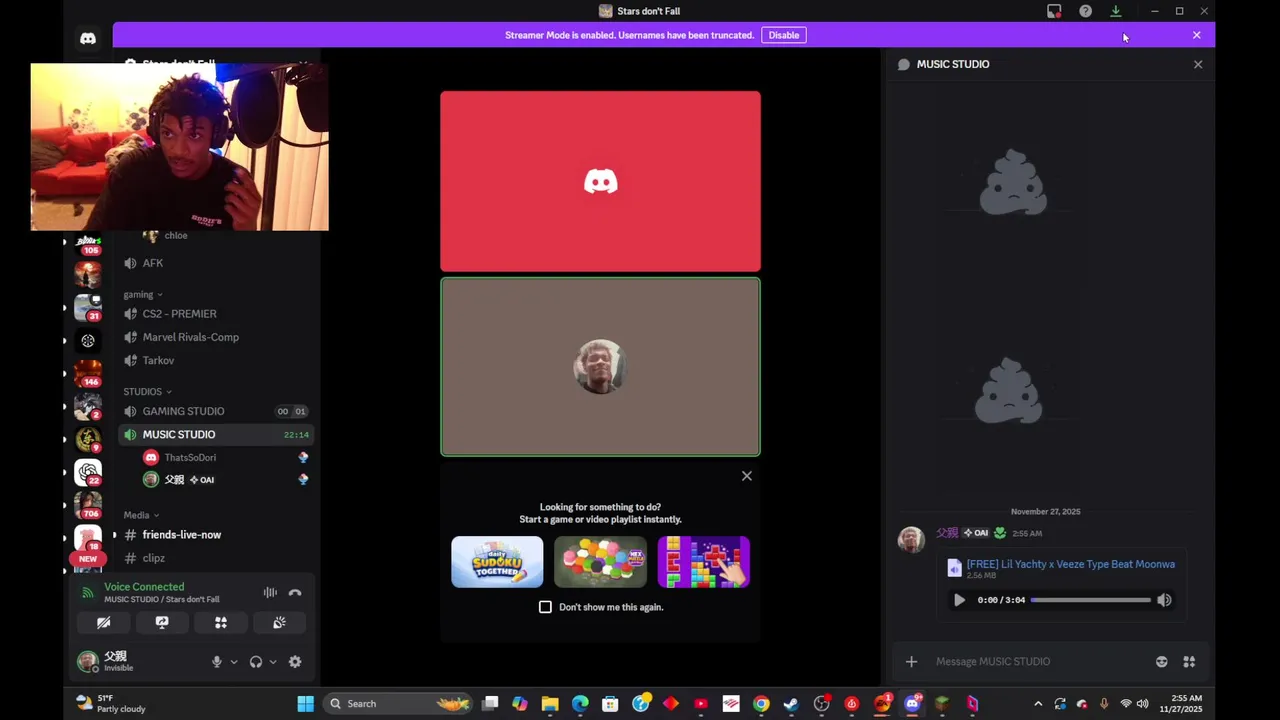Open User Settings gear
Screen dimensions: 1280x720
coord(295,662)
